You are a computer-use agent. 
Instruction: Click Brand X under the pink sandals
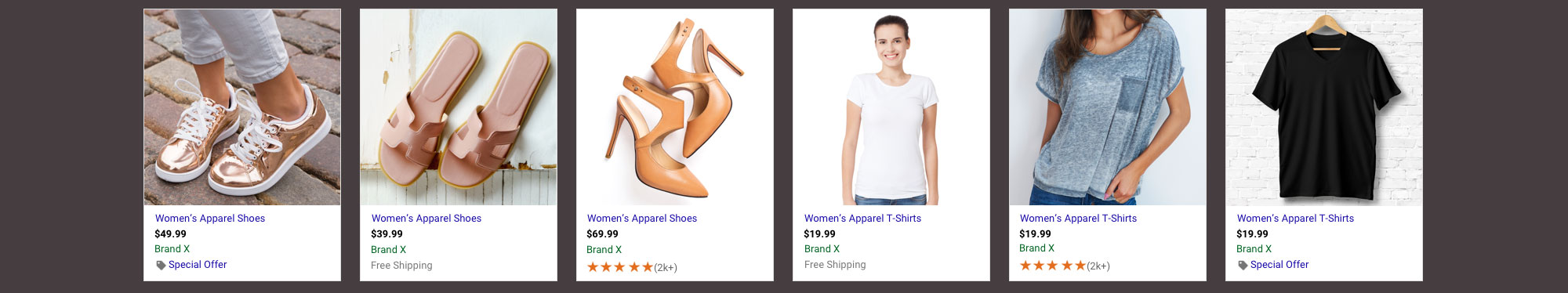[389, 250]
